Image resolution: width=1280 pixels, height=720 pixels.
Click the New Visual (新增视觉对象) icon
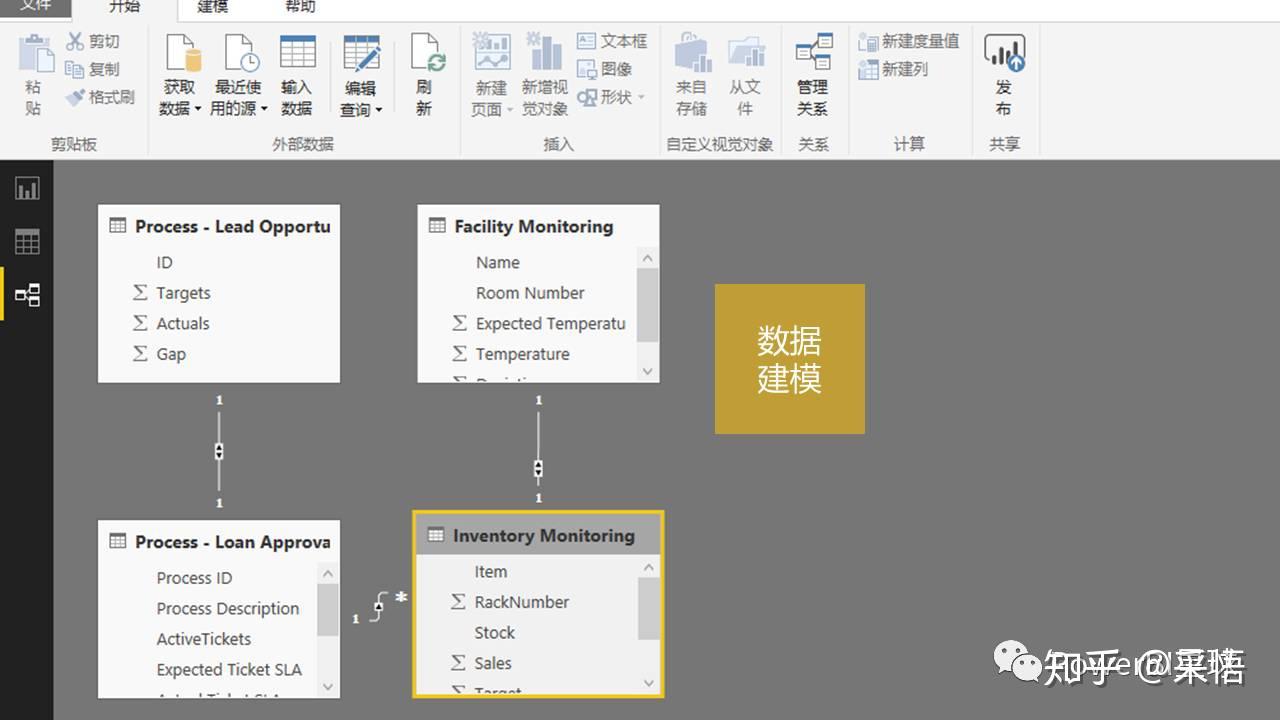point(545,52)
